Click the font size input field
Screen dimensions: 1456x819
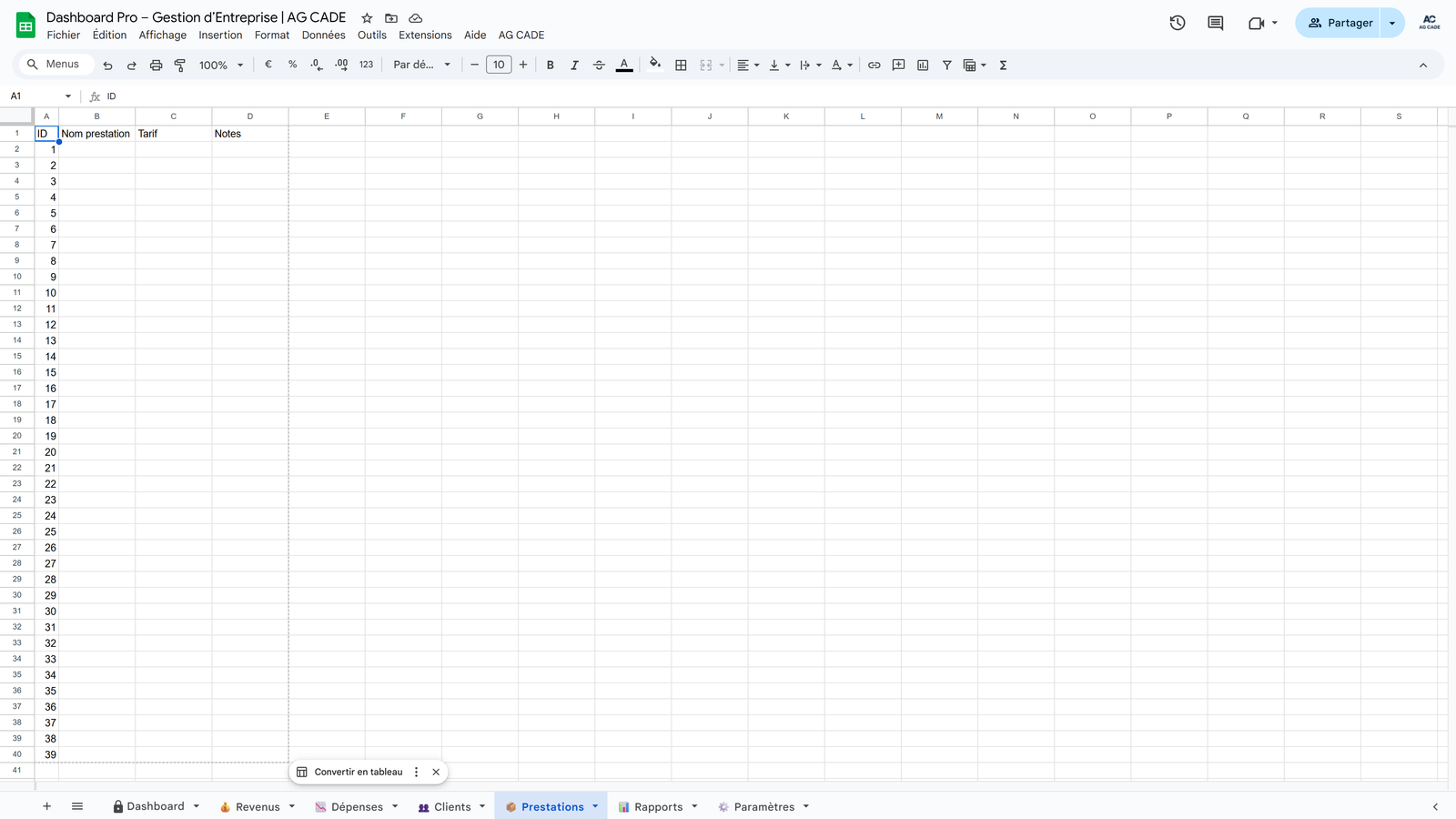[499, 65]
